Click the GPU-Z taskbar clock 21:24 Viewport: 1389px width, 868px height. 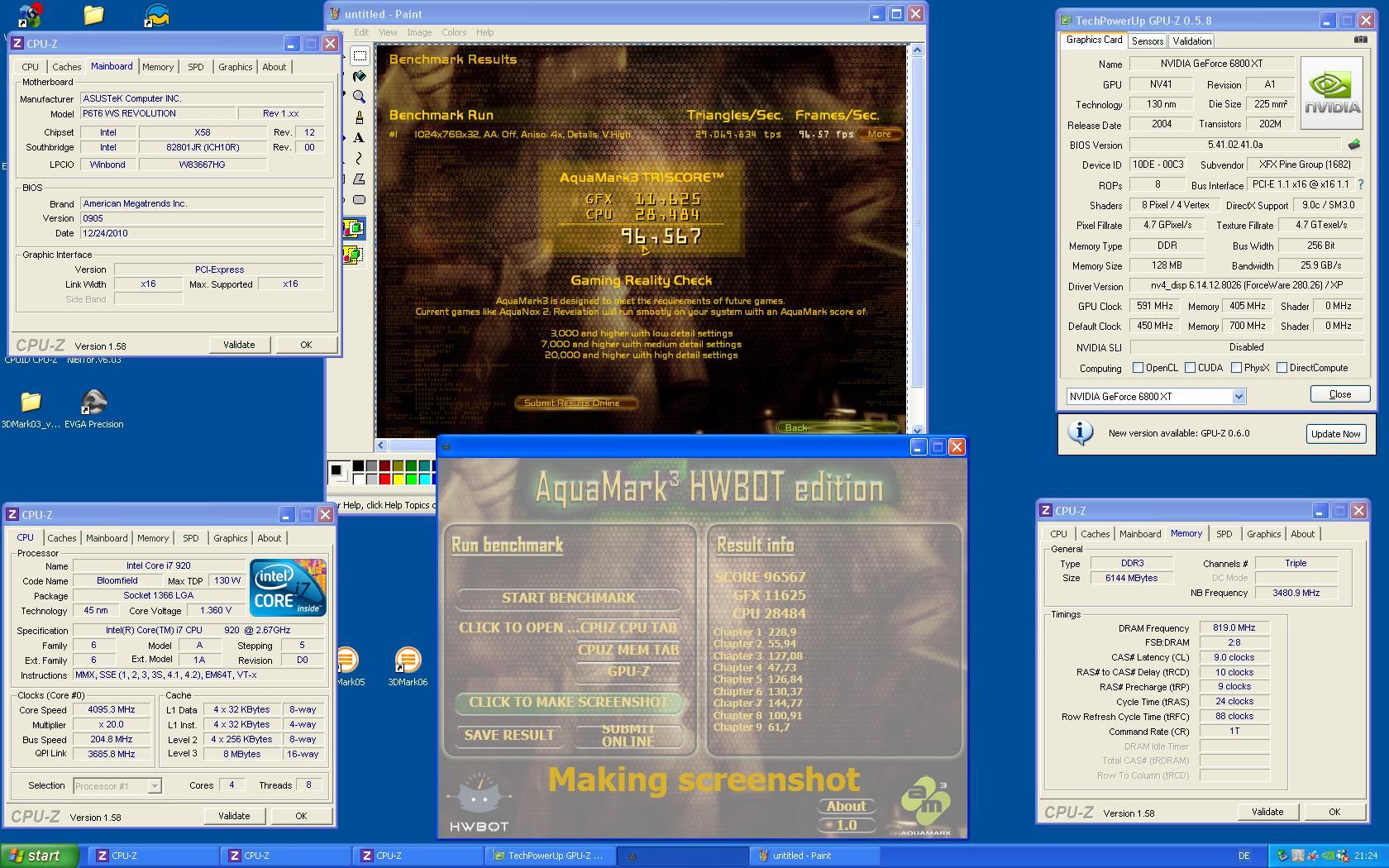coord(1366,856)
